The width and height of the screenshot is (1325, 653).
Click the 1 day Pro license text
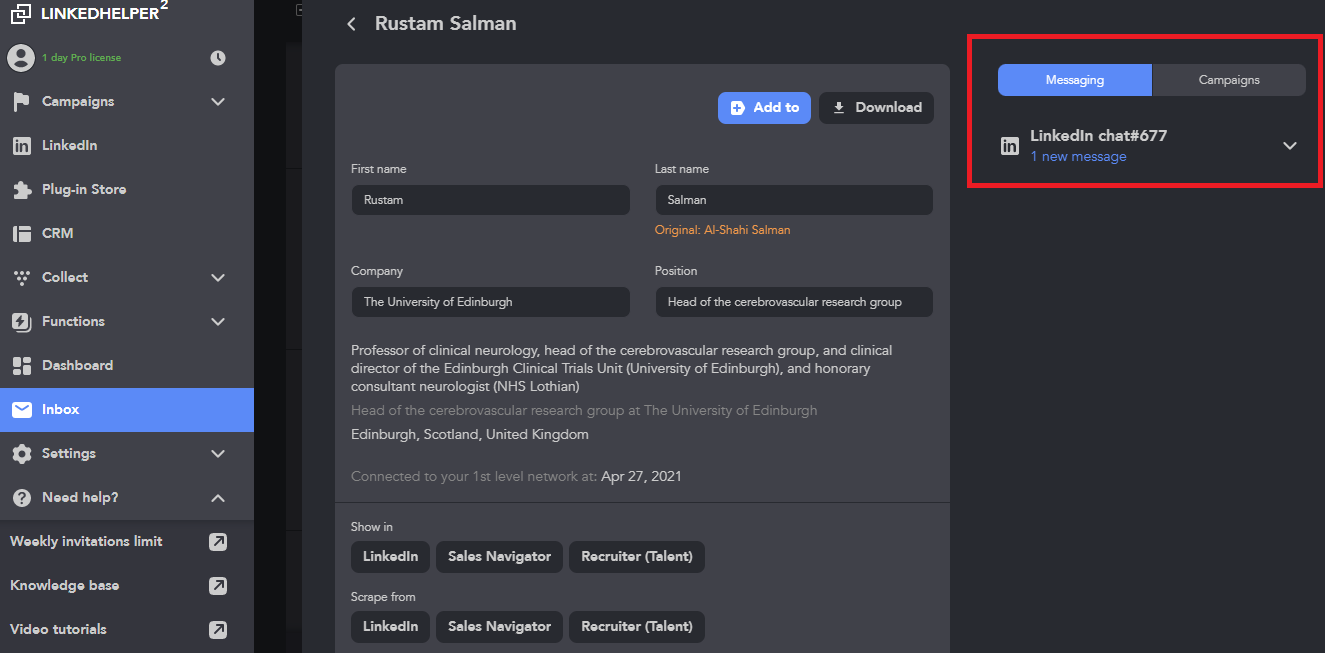pyautogui.click(x=81, y=58)
